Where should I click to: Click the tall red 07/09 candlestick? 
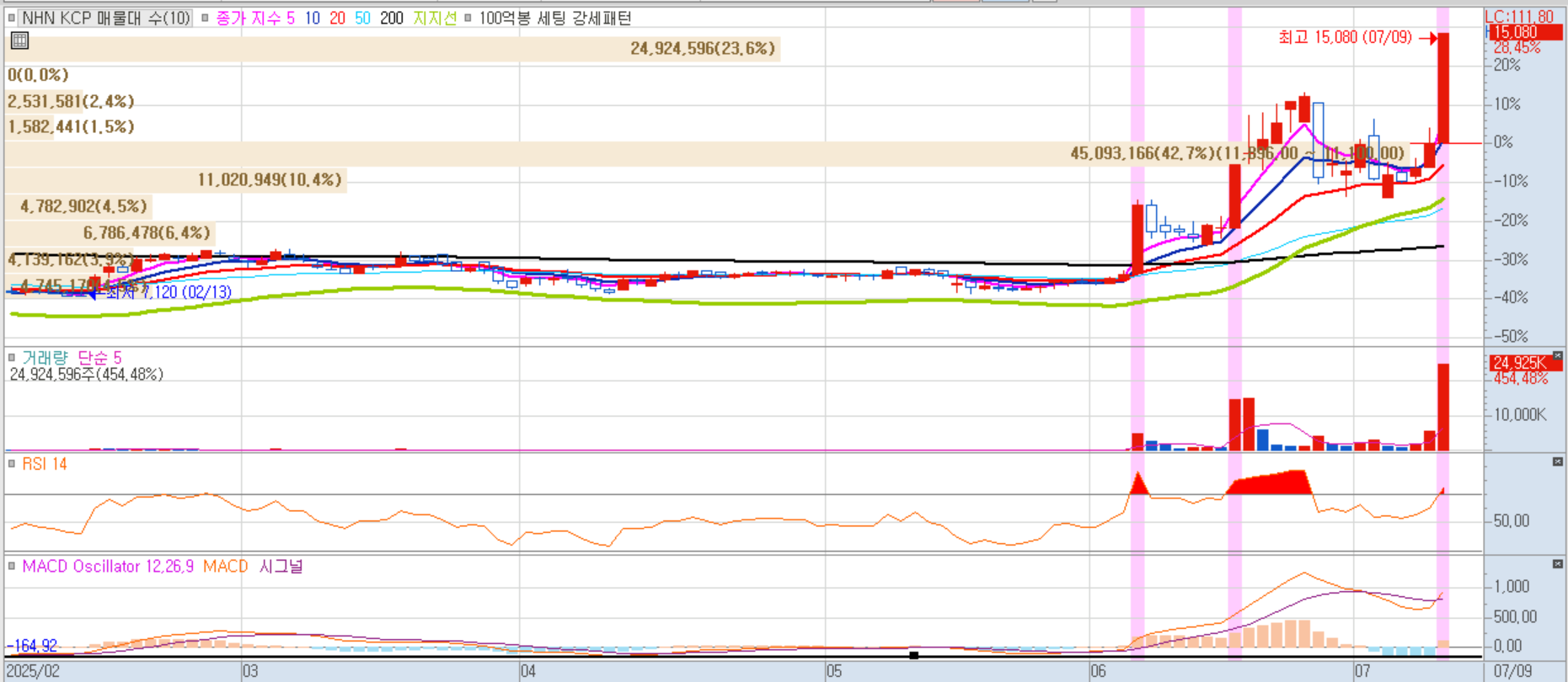point(1443,88)
